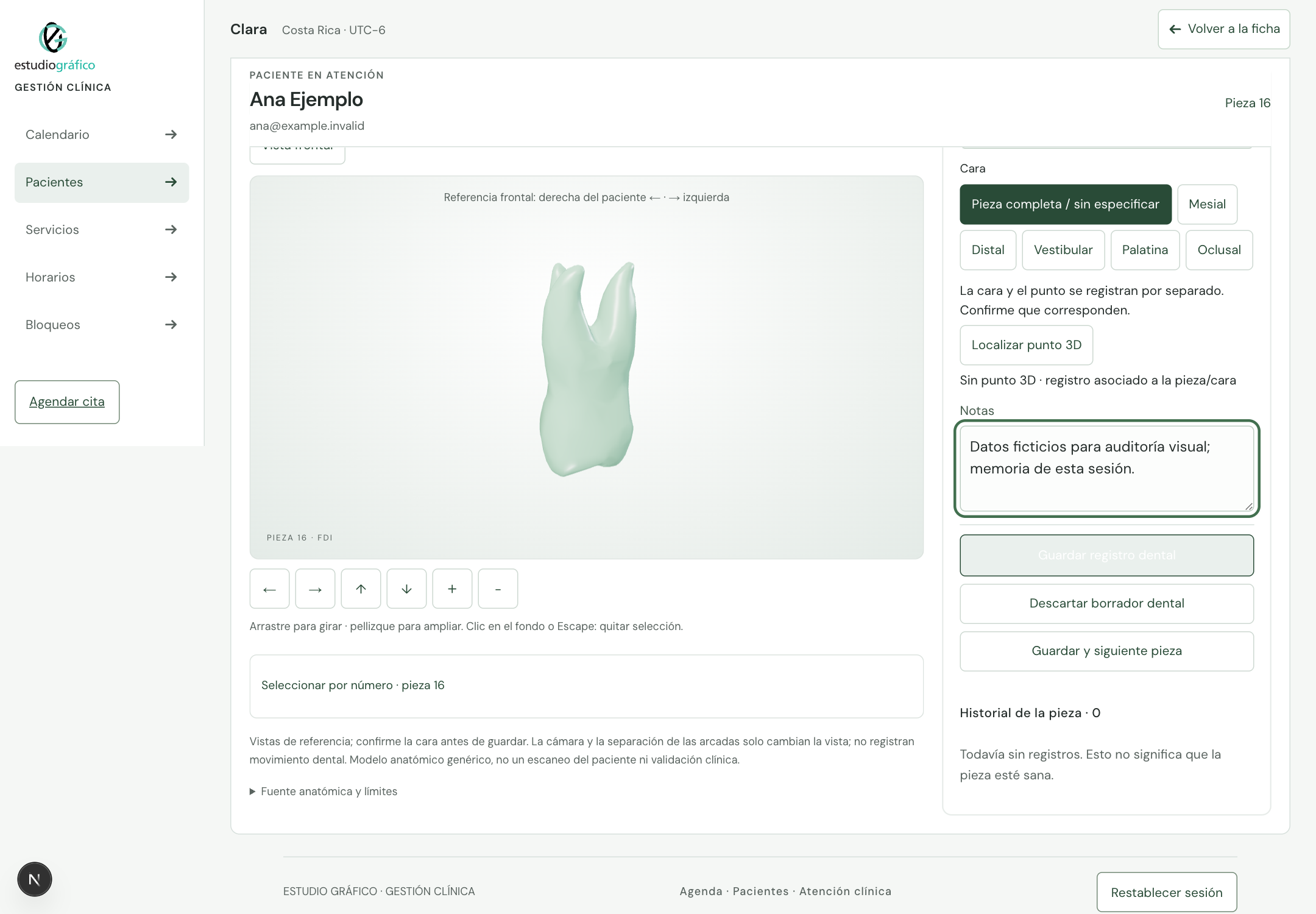Click the arrow next to Calendario
The image size is (1316, 914).
pos(171,135)
